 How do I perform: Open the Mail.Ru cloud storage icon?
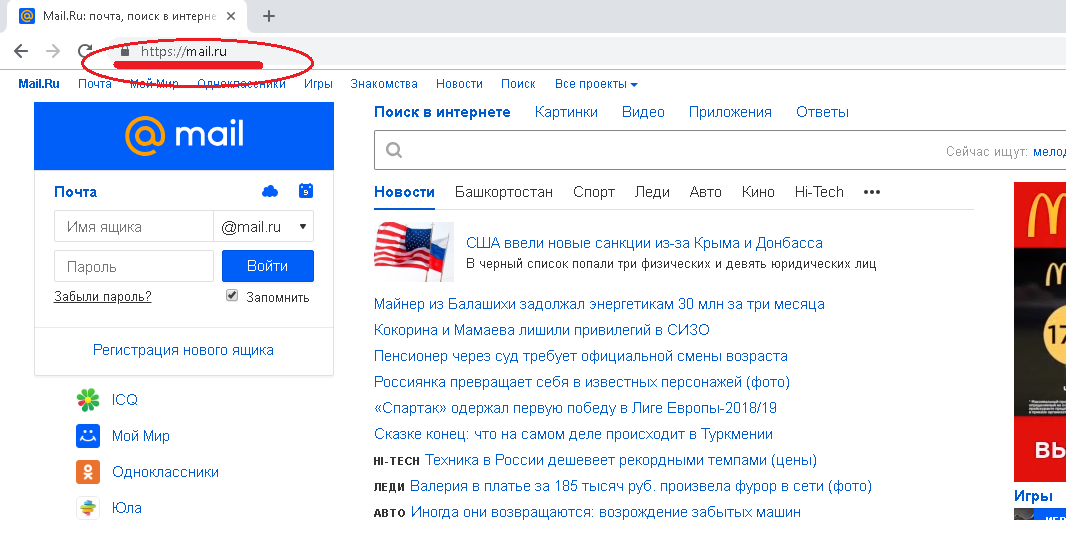(270, 192)
